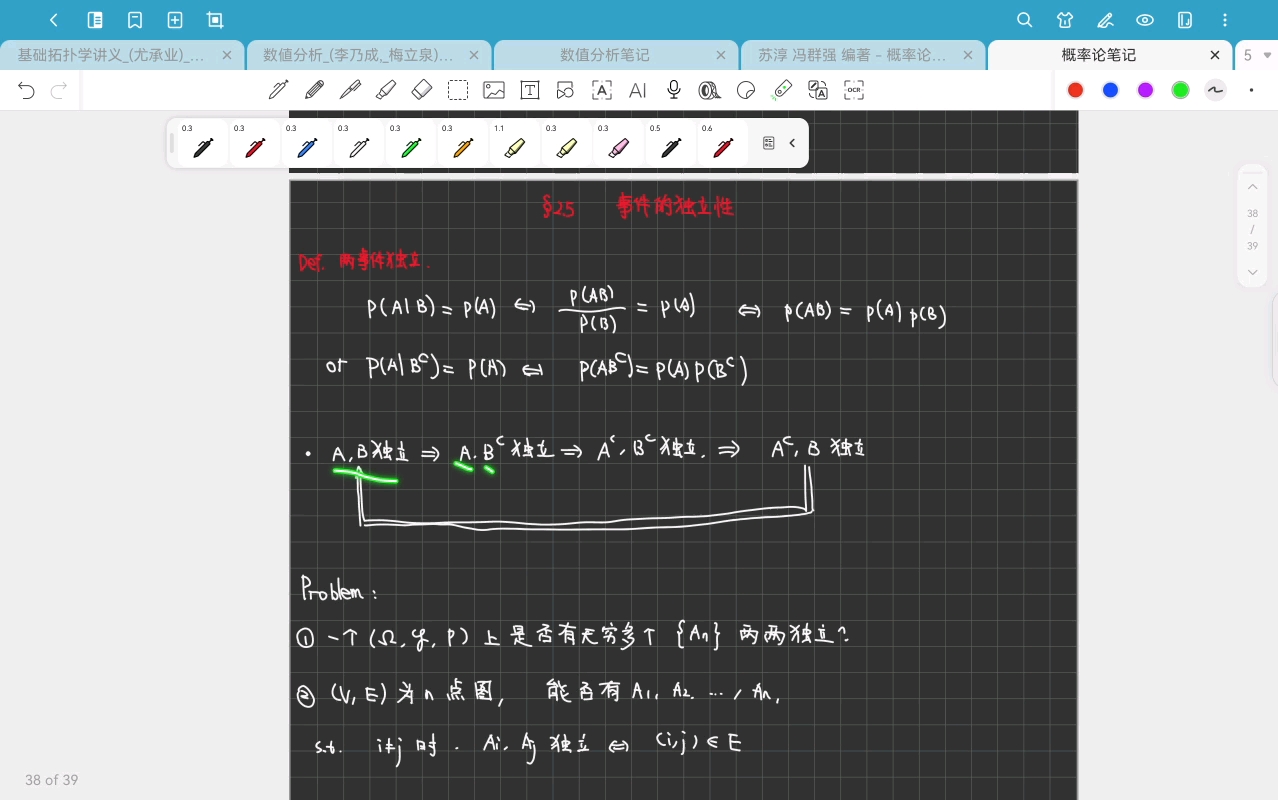Screen dimensions: 1278x800
Task: Redo the undone action
Action: click(59, 91)
